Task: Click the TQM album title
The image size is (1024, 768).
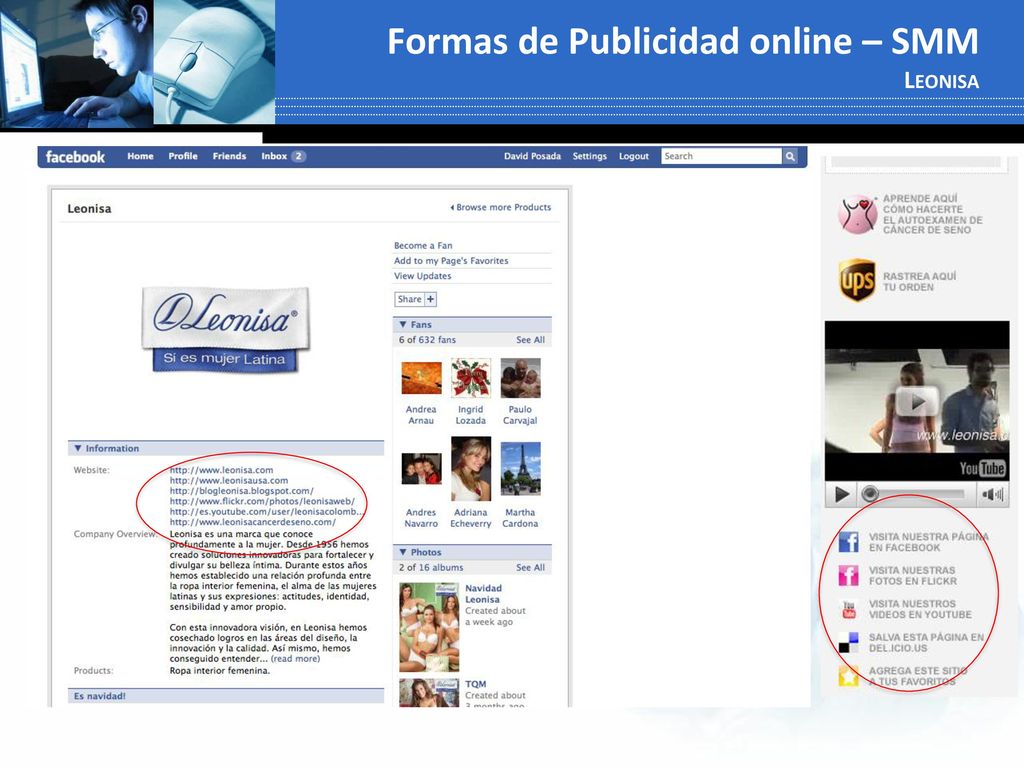Action: pos(475,684)
